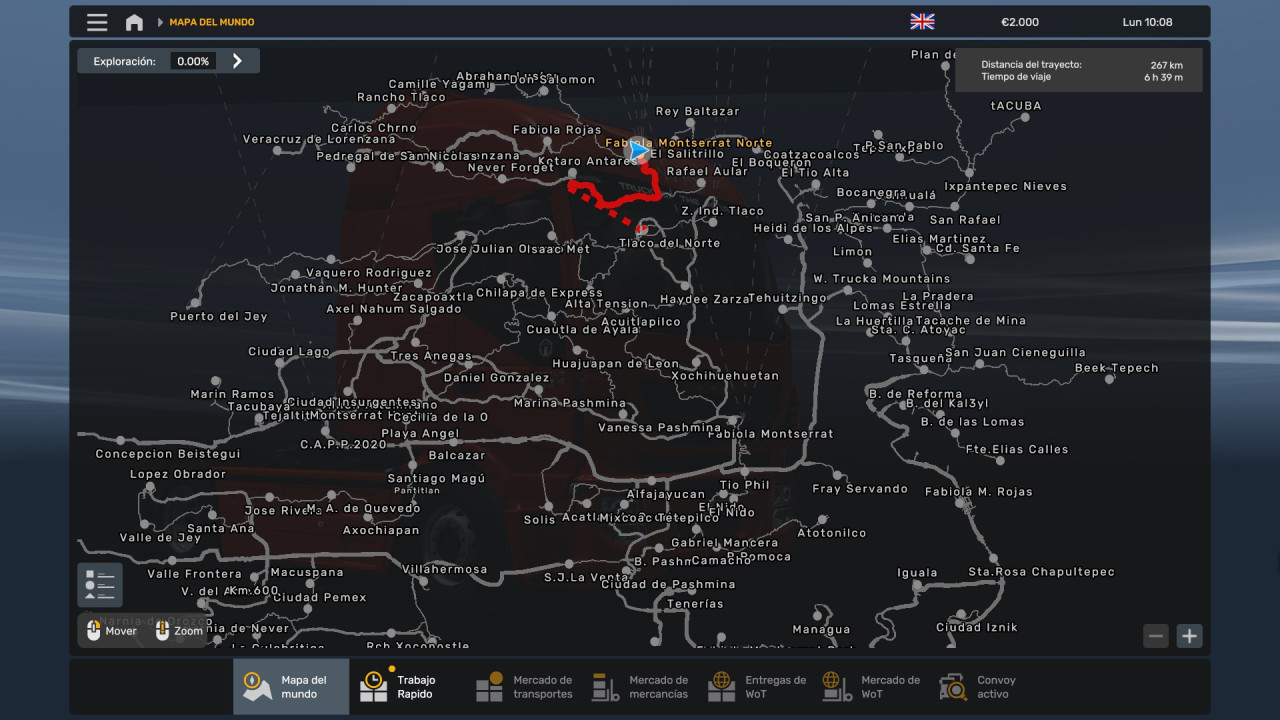Select Vanessa Pashmina city label
The width and height of the screenshot is (1280, 720).
(x=659, y=428)
